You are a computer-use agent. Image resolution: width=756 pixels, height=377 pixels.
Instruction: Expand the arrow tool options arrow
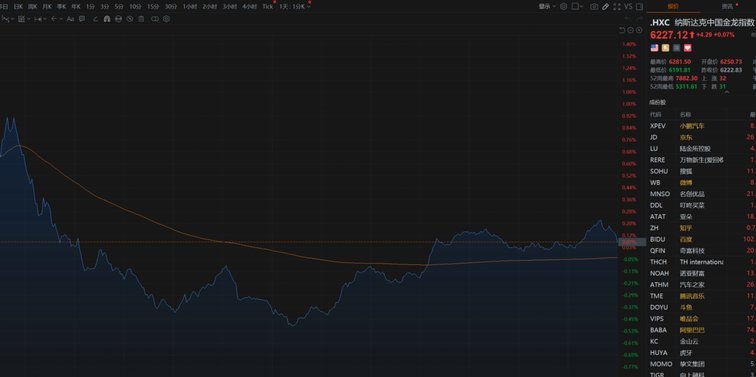click(61, 19)
